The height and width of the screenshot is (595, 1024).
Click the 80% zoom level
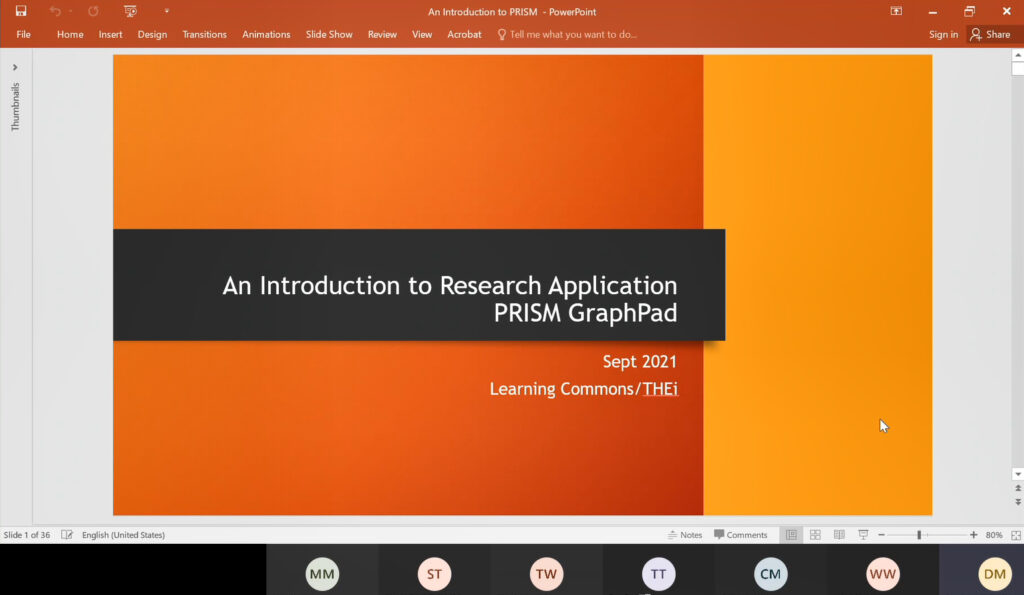pos(994,535)
